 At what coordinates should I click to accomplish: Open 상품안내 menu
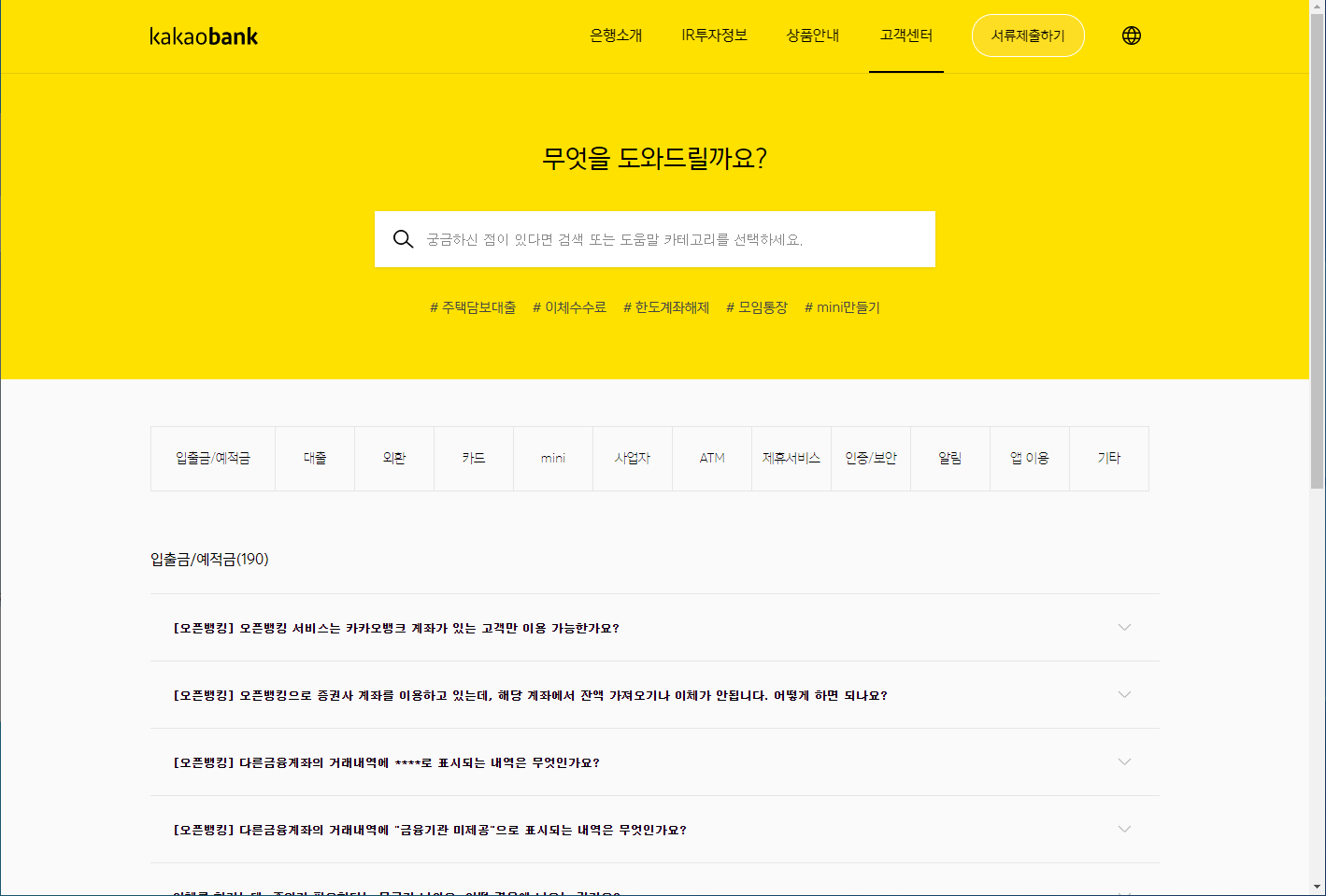(x=813, y=36)
